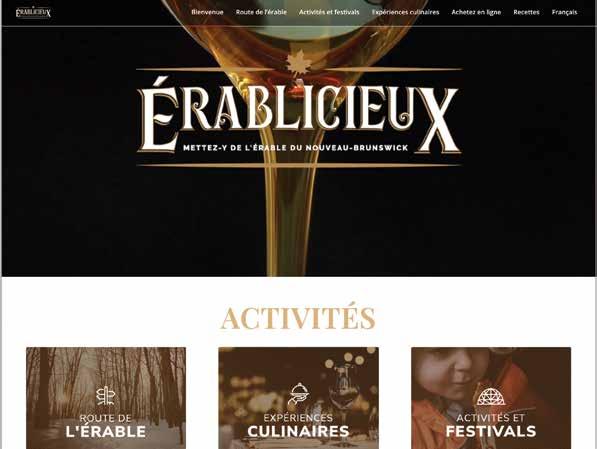The height and width of the screenshot is (449, 597).
Task: Open the Bienvenue menu item
Action: [x=207, y=12]
